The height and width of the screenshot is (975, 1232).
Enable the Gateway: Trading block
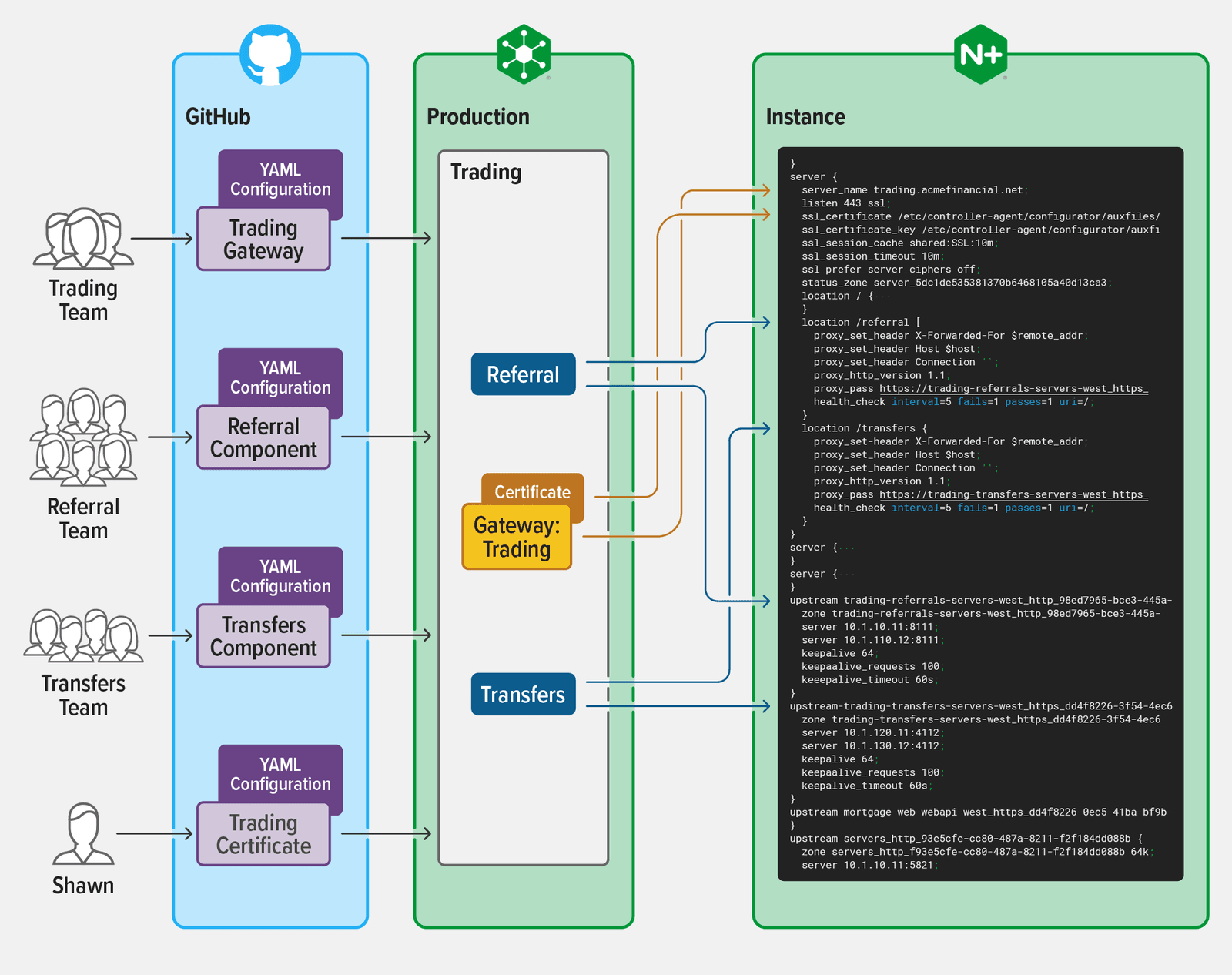(x=517, y=537)
